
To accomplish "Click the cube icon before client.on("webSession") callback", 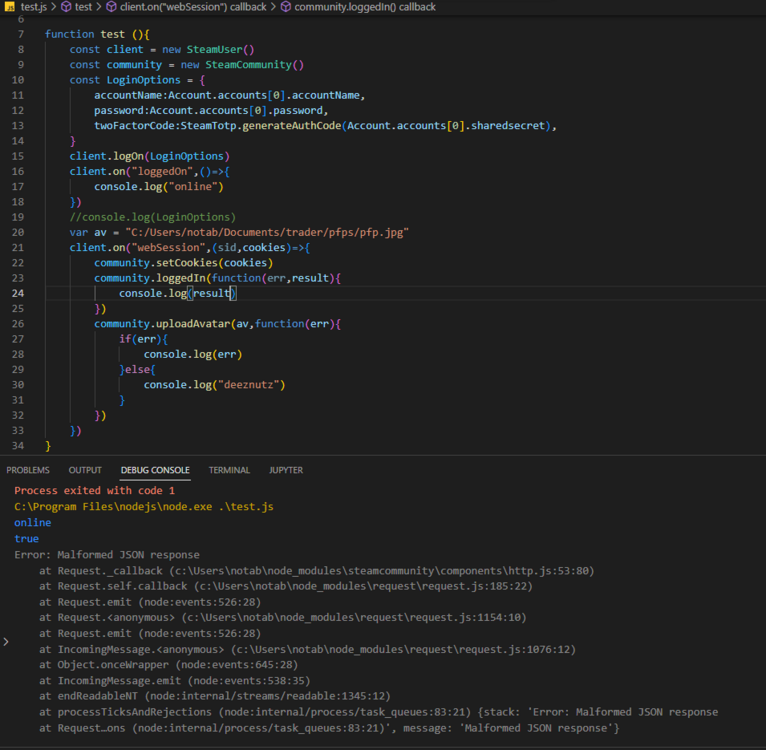I will point(112,7).
